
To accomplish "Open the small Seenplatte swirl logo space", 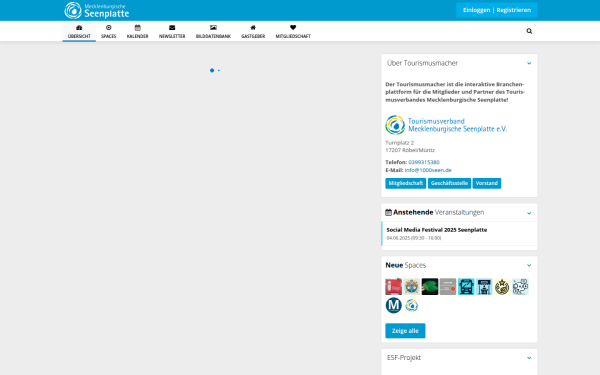I will click(x=411, y=305).
